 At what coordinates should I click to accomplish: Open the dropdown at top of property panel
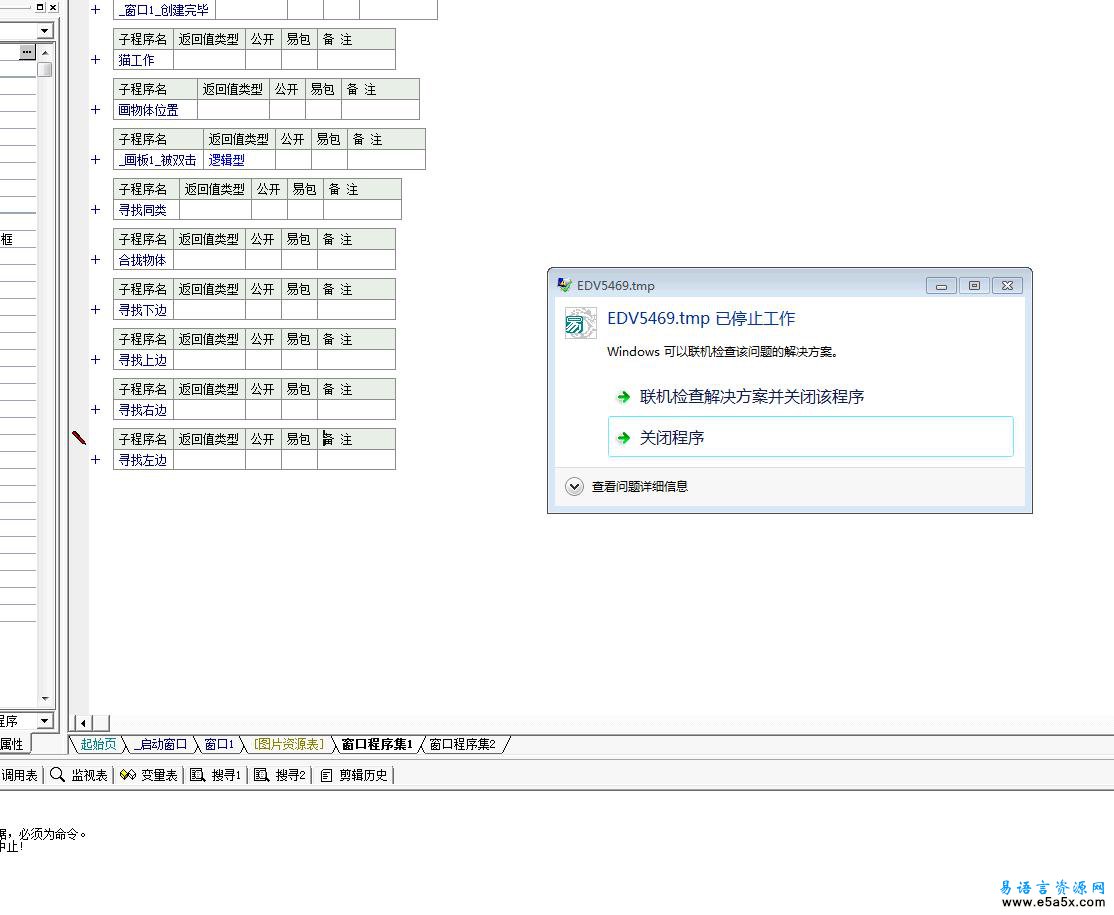(x=44, y=31)
